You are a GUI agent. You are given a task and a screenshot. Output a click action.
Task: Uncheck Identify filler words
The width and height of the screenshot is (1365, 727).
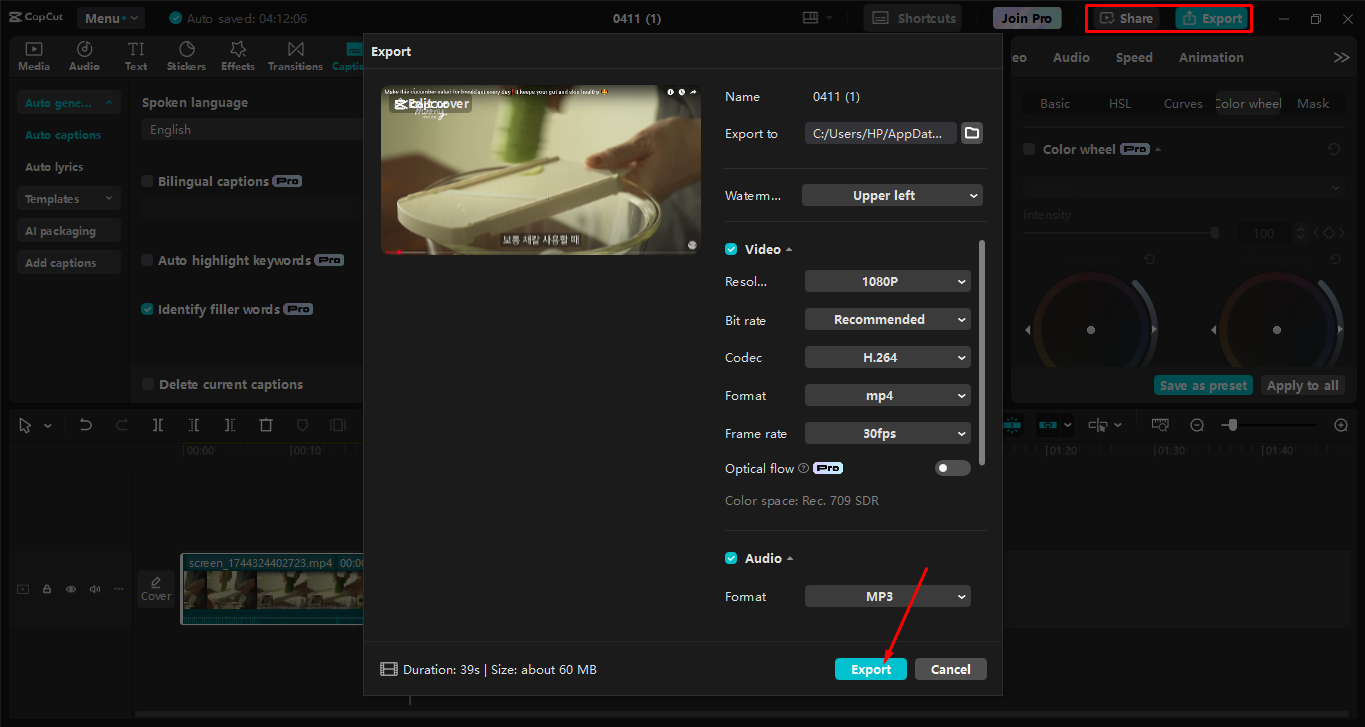click(x=146, y=309)
